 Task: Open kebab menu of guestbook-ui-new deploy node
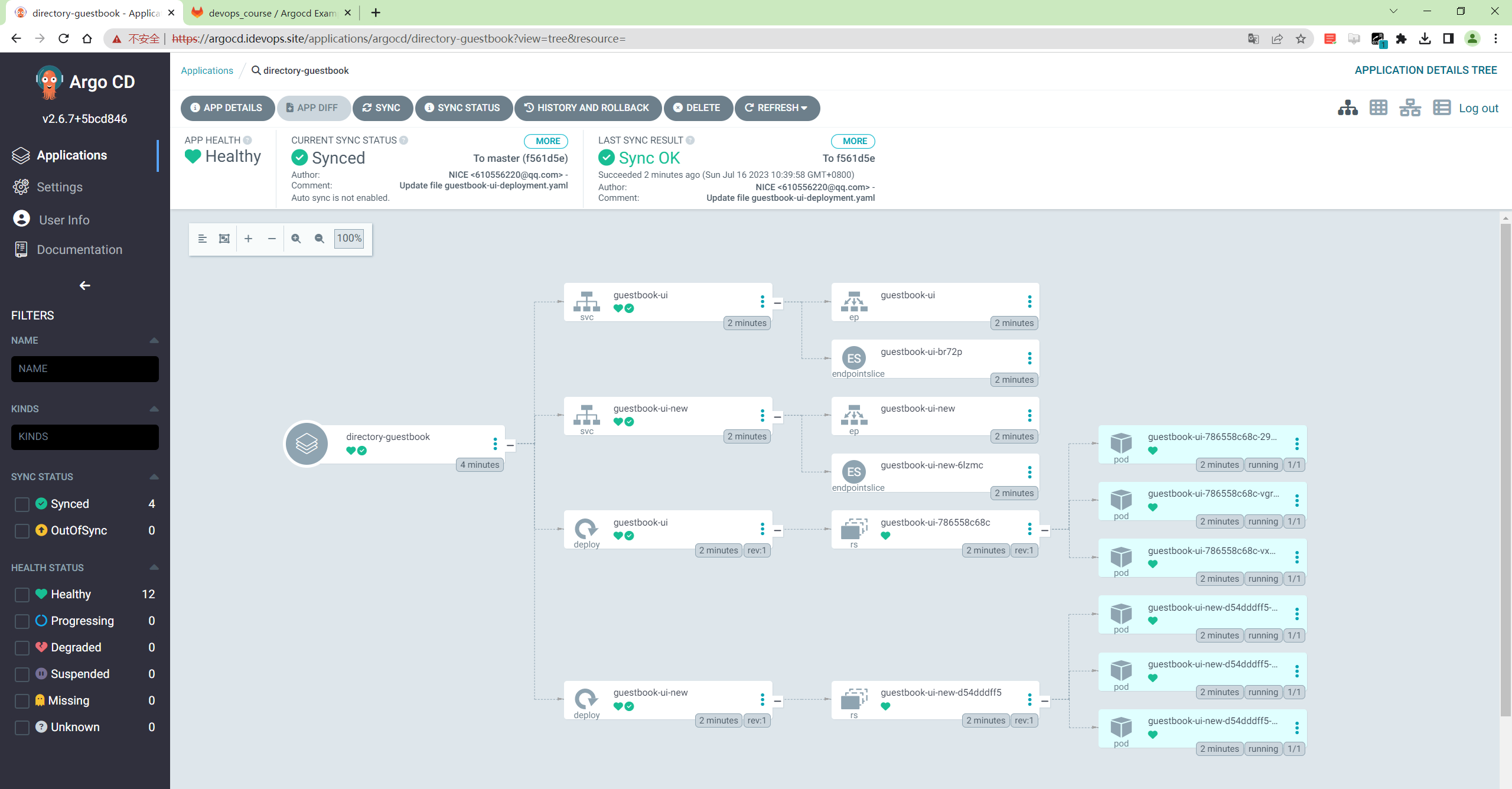762,699
